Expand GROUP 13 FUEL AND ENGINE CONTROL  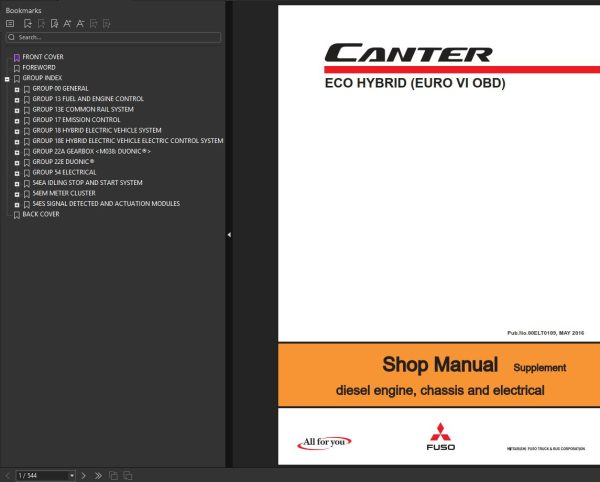coord(17,100)
